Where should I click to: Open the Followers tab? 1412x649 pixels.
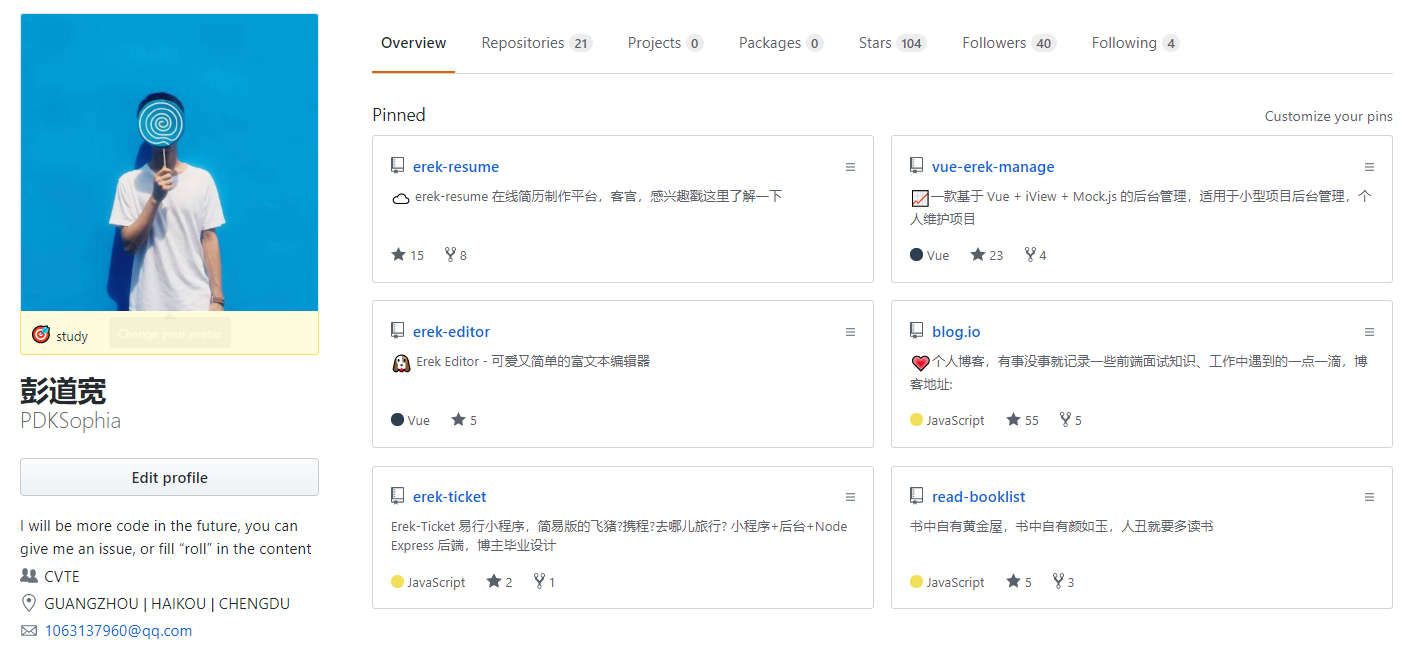point(1009,43)
